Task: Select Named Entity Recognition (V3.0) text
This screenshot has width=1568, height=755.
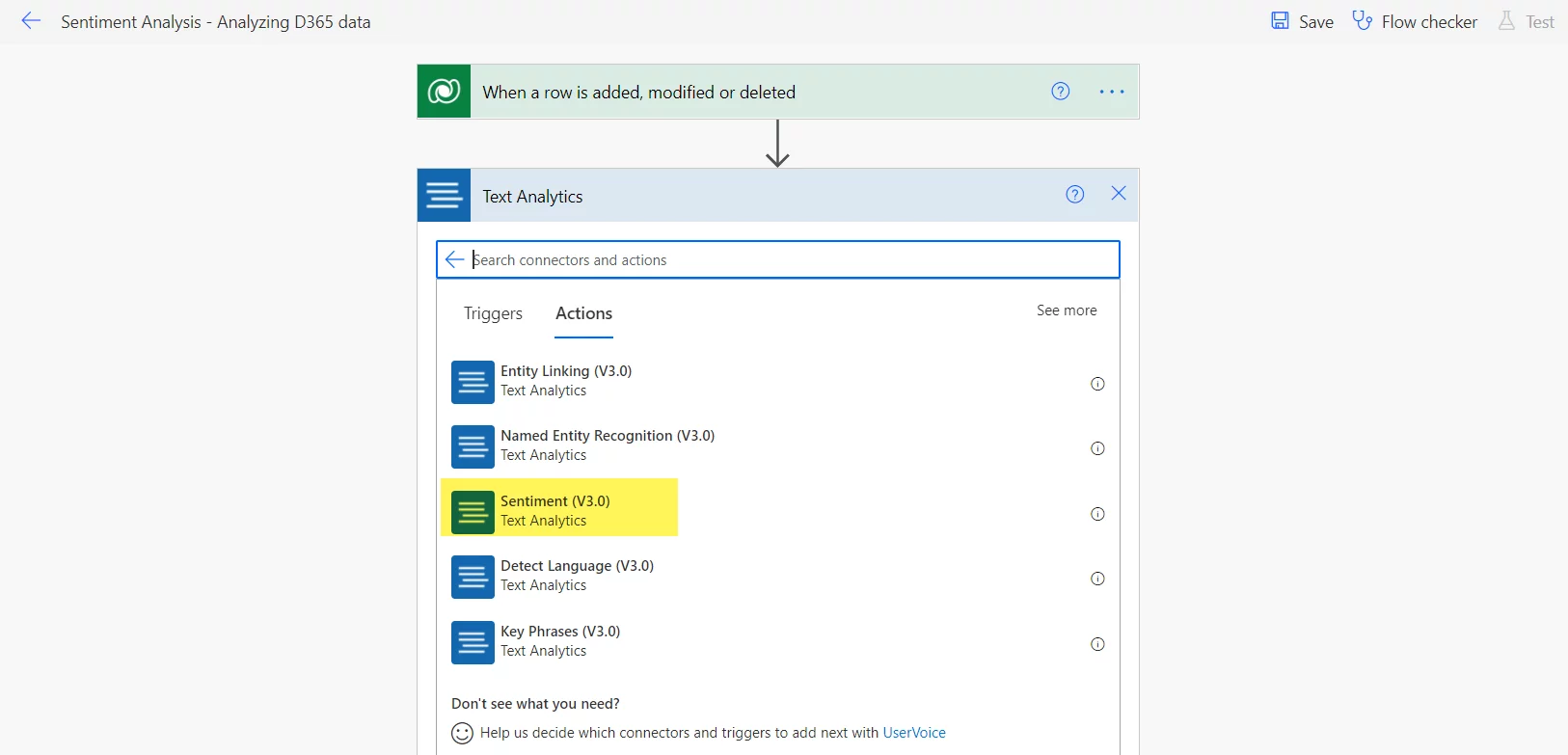Action: coord(608,436)
